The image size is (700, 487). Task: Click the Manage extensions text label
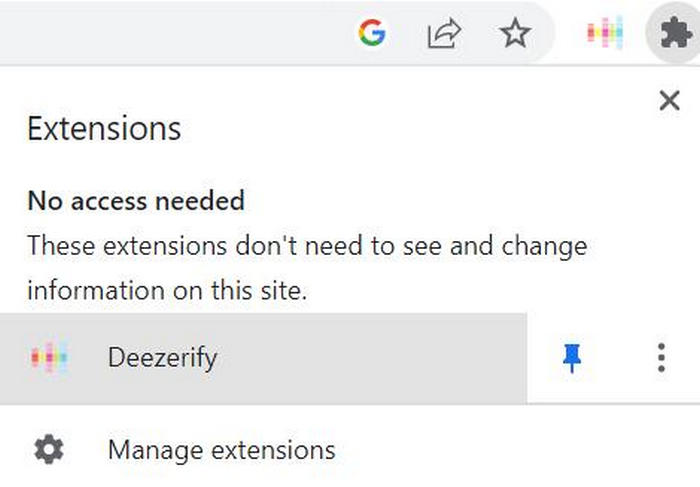pos(221,450)
